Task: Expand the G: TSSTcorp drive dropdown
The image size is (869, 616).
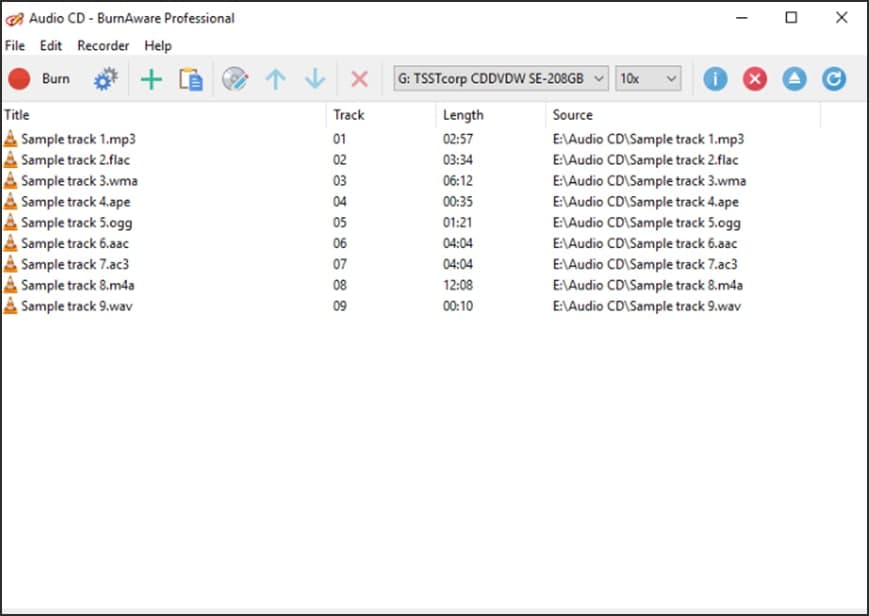Action: [501, 78]
